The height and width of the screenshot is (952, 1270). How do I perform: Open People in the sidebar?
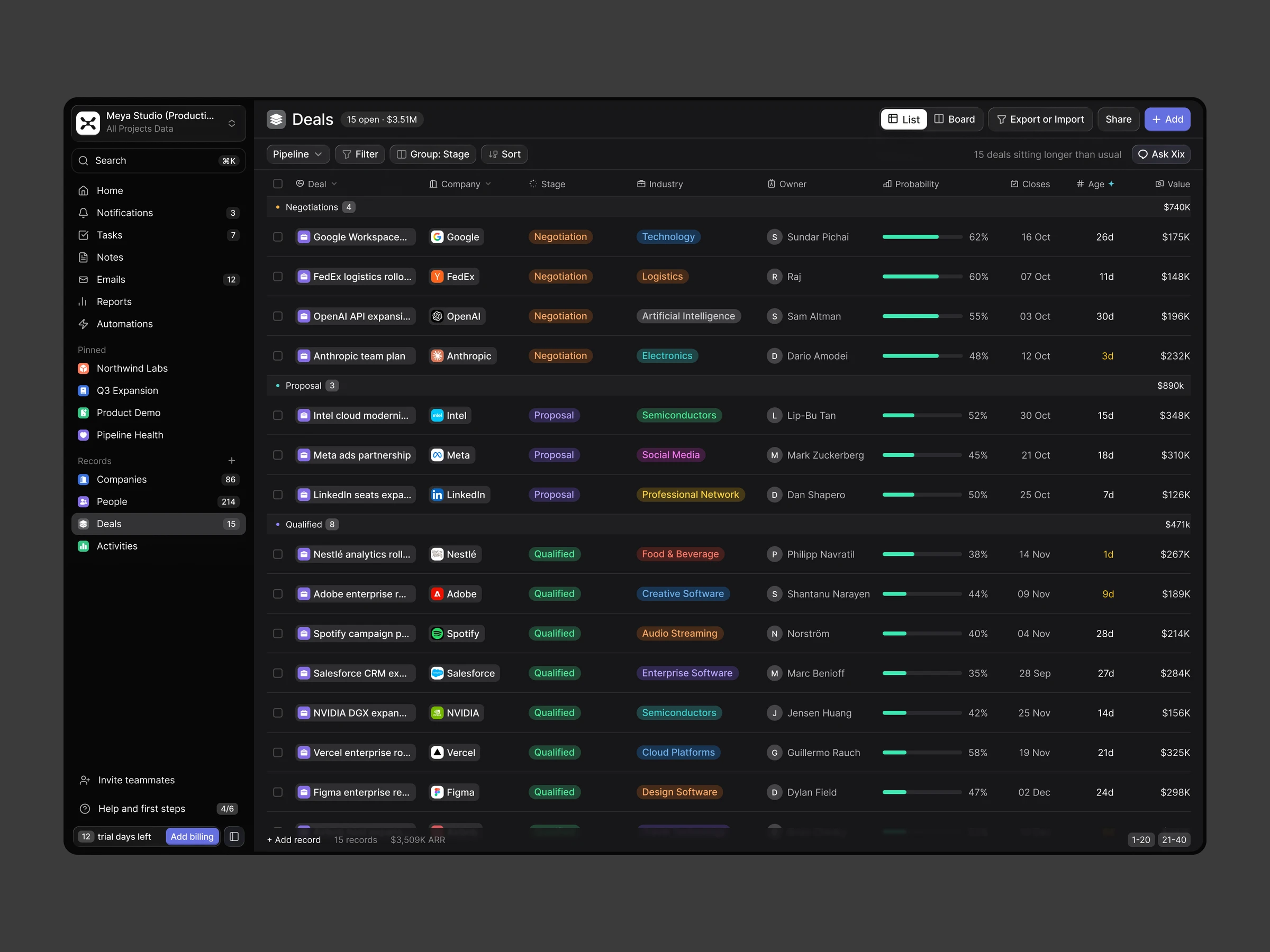coord(158,501)
